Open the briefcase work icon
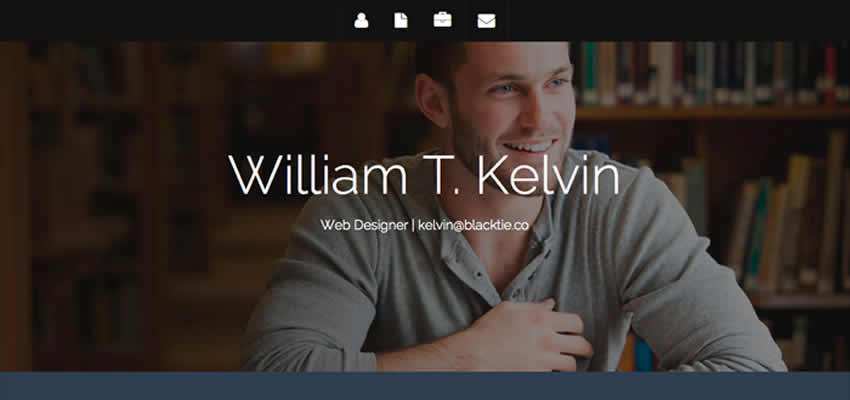The image size is (850, 400). [442, 20]
